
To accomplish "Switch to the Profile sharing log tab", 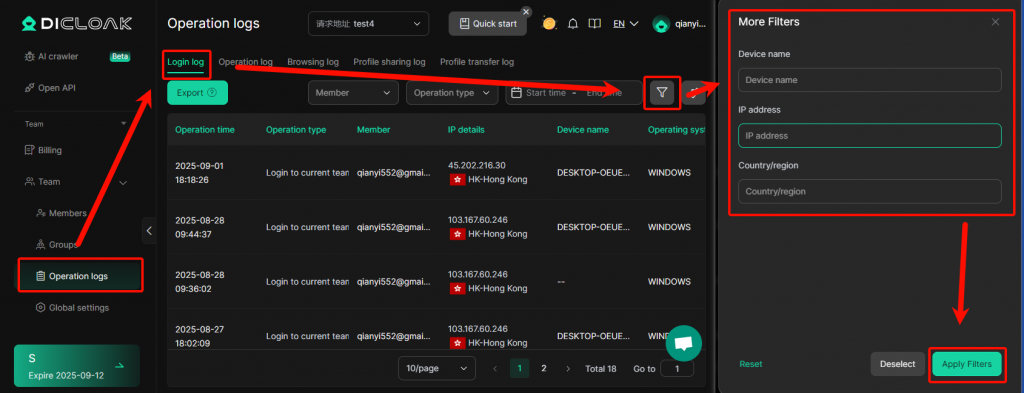I will tap(389, 62).
